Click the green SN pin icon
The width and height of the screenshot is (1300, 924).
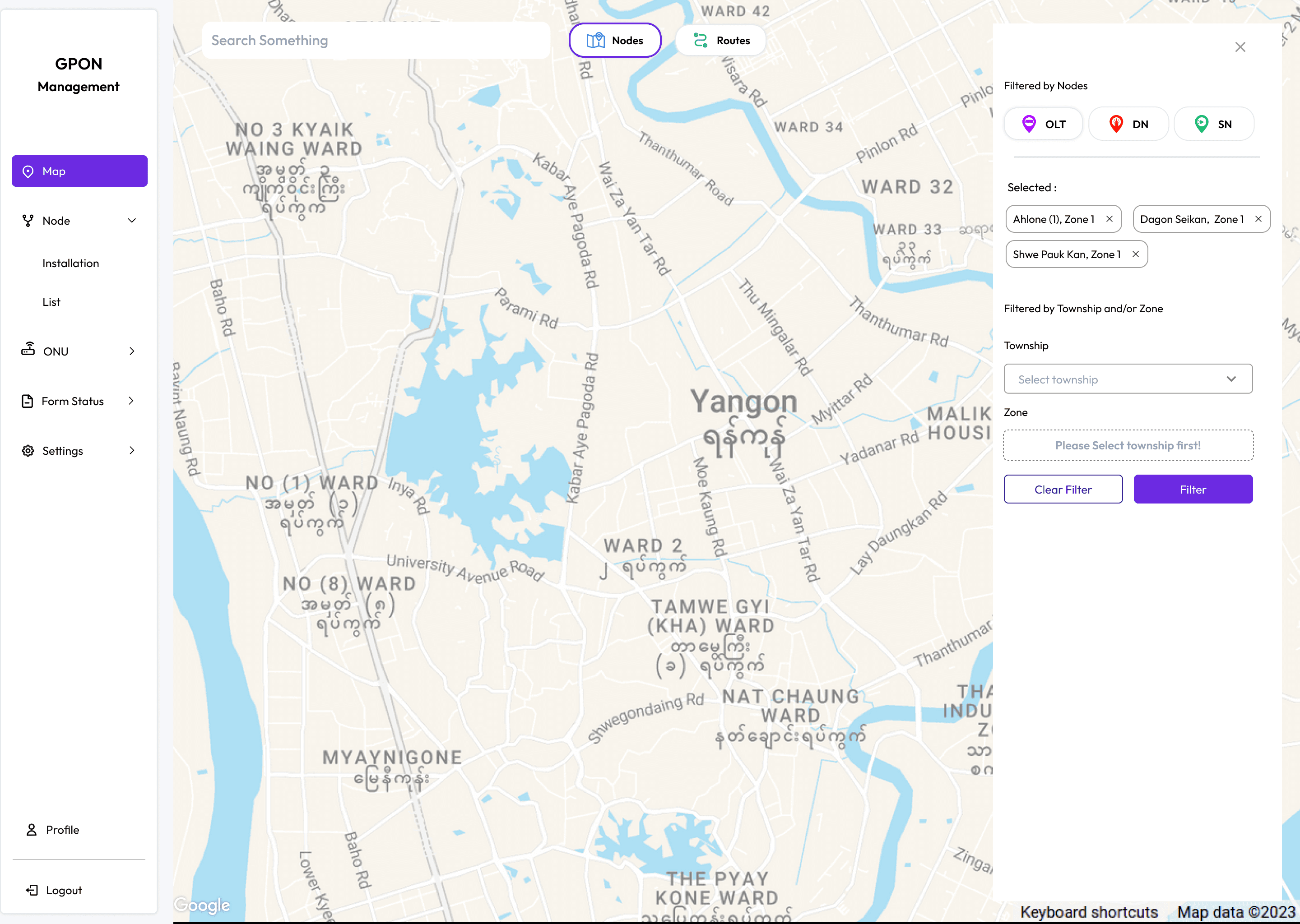(x=1201, y=124)
